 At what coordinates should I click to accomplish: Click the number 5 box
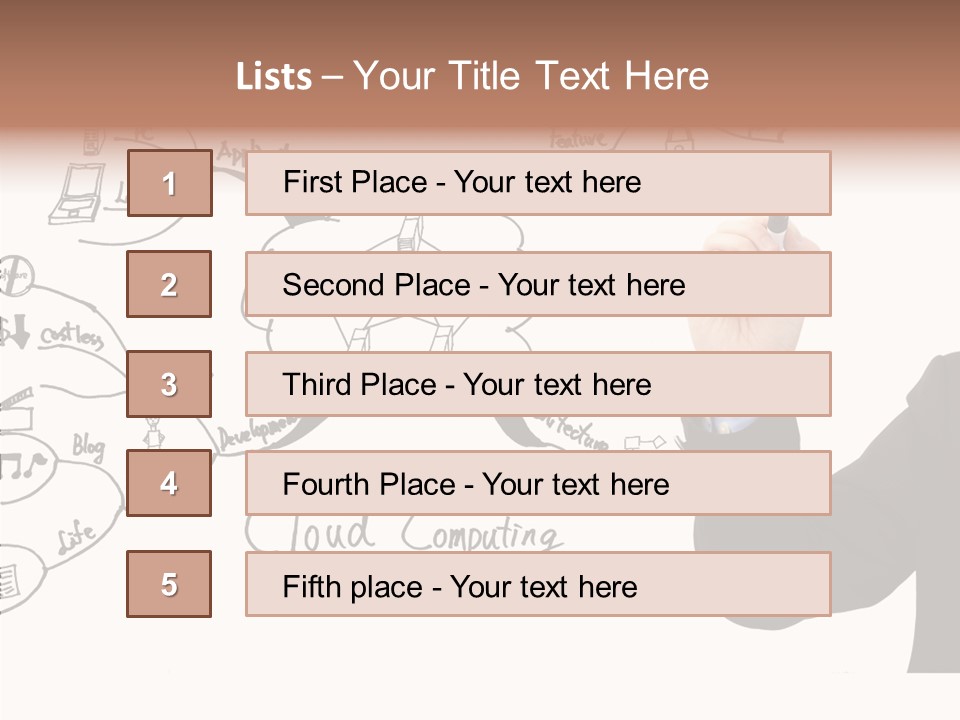pos(169,584)
